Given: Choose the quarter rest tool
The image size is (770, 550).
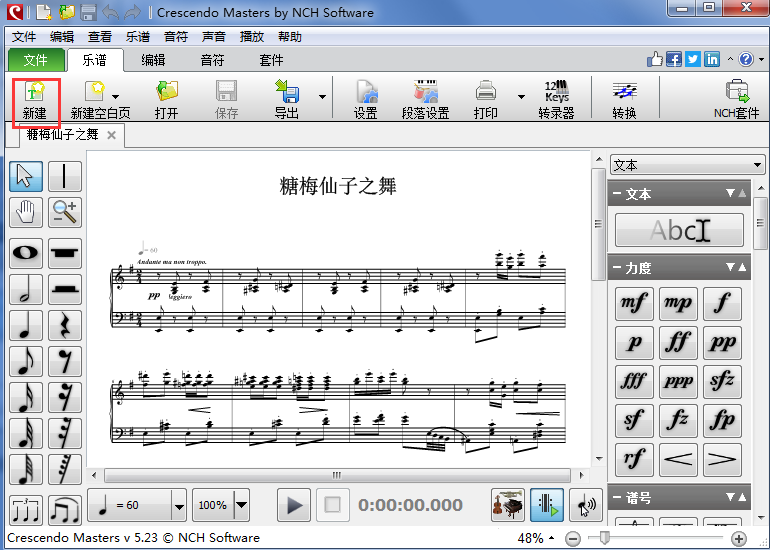Looking at the screenshot, I should coord(65,326).
